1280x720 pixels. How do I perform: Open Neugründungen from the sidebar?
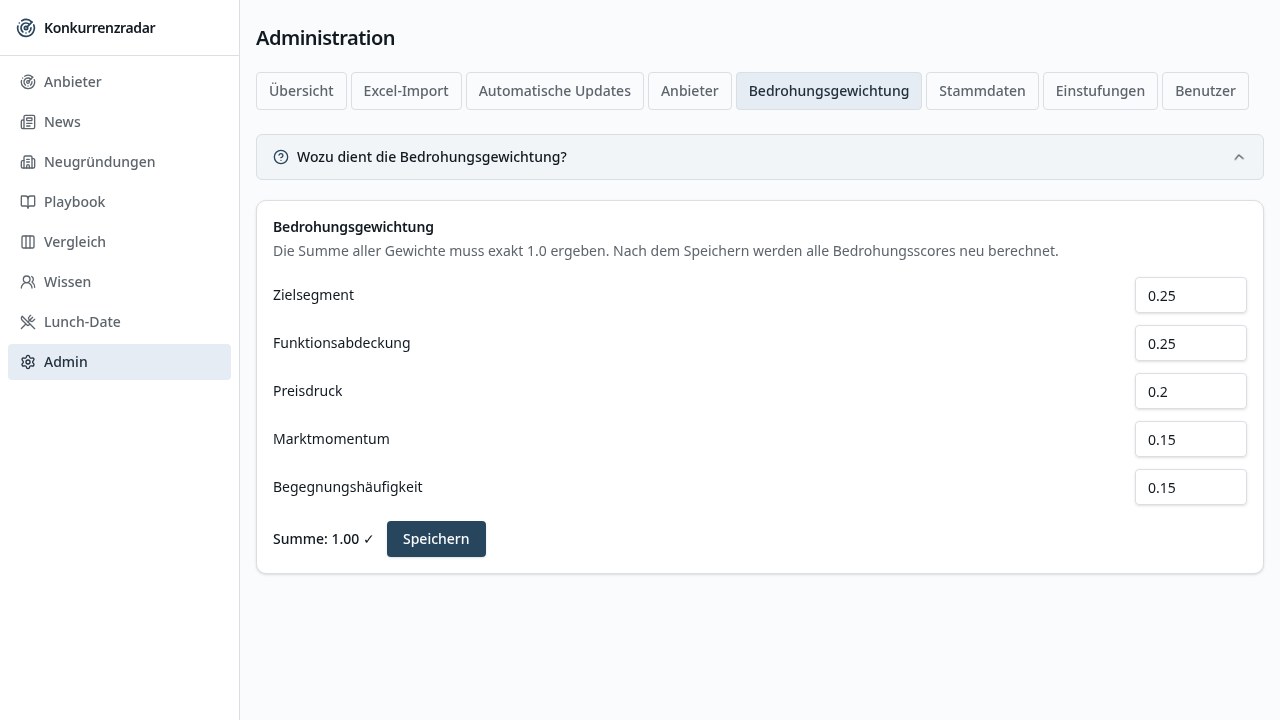pos(119,162)
